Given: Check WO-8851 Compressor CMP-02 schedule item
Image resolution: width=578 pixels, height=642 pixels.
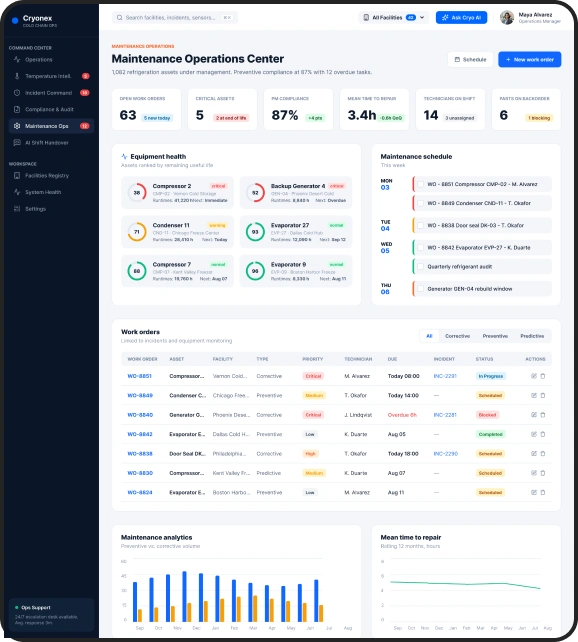Looking at the screenshot, I should (x=420, y=184).
